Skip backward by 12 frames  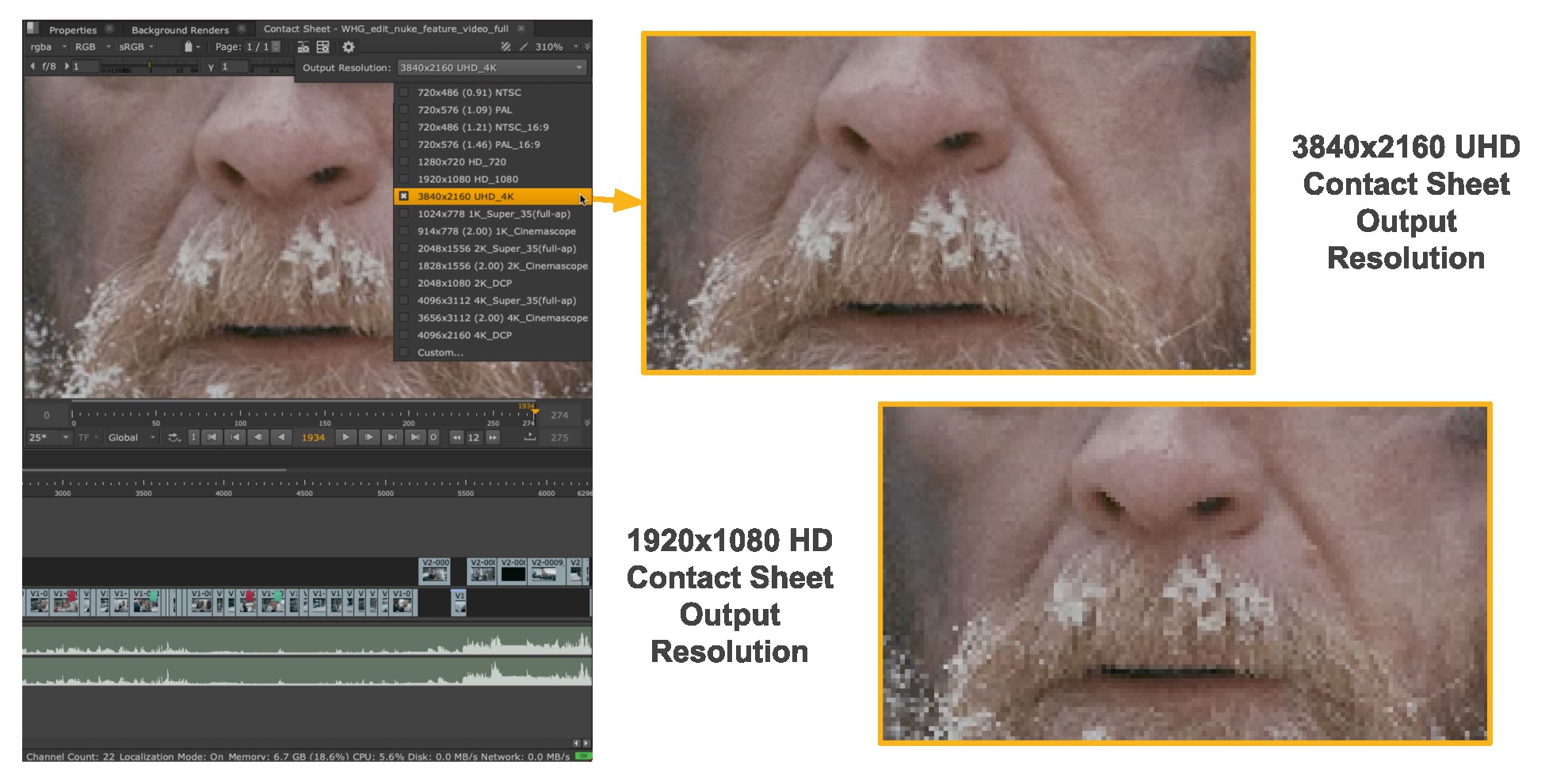[x=456, y=437]
